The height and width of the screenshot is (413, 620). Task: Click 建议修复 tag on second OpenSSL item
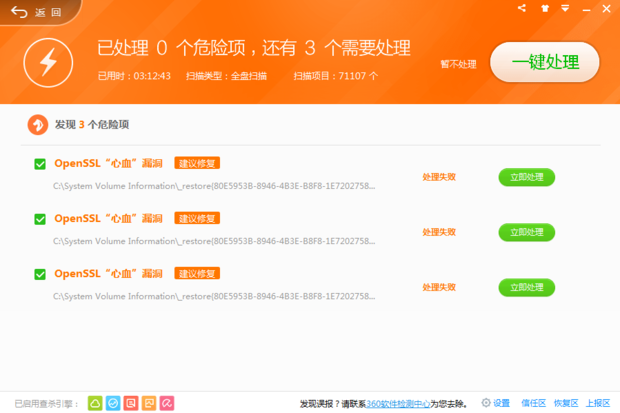tap(197, 218)
